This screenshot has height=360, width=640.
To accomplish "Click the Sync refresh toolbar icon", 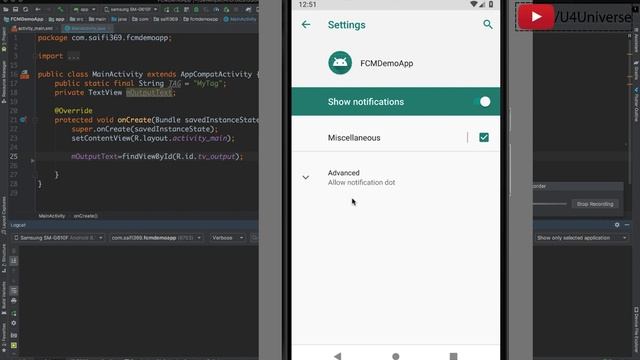I will (25, 9).
